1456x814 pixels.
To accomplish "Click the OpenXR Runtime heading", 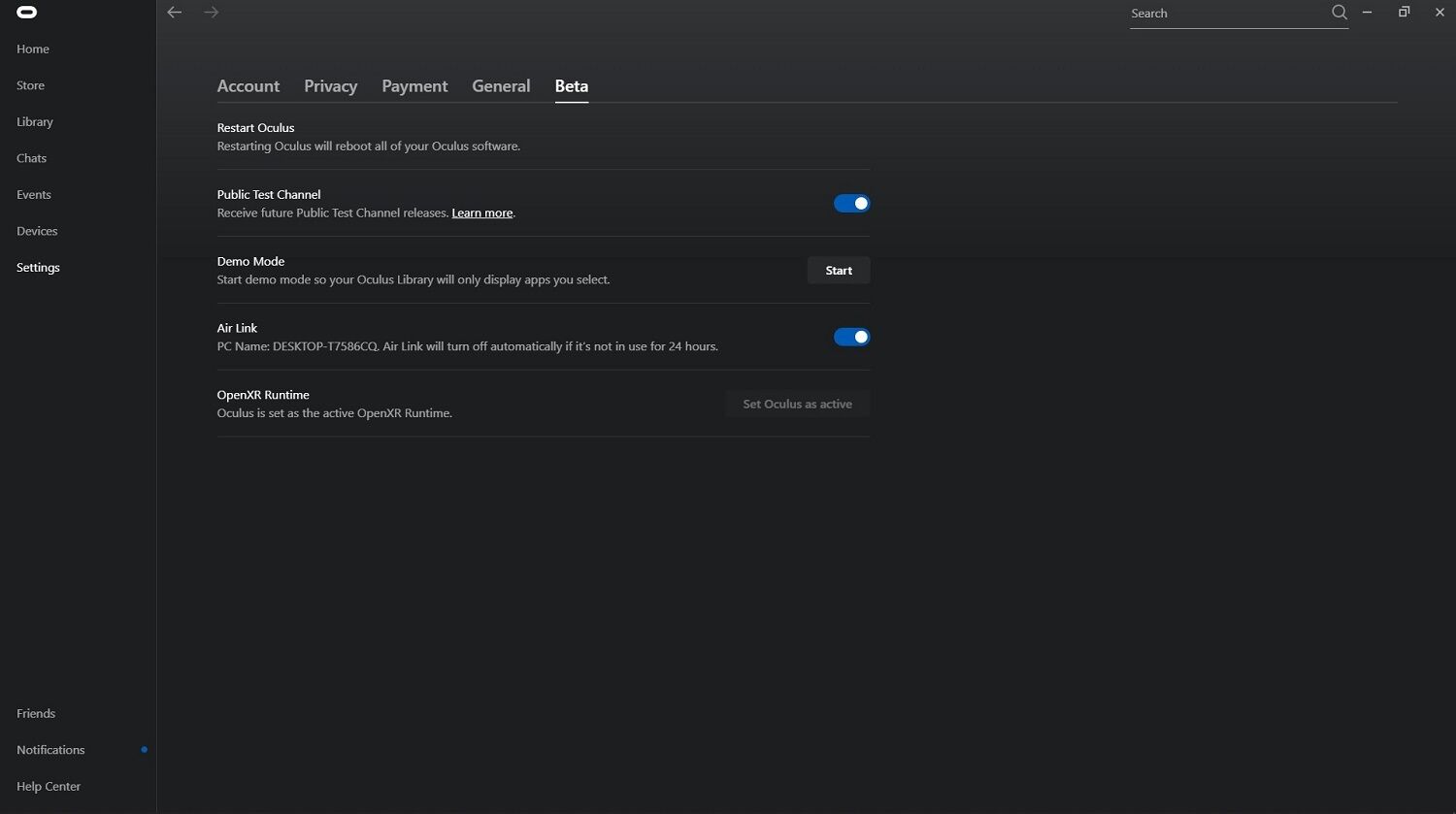I will 263,395.
